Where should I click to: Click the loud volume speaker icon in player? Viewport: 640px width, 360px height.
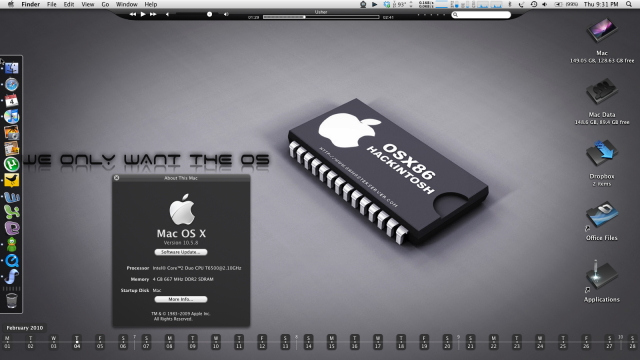(226, 14)
